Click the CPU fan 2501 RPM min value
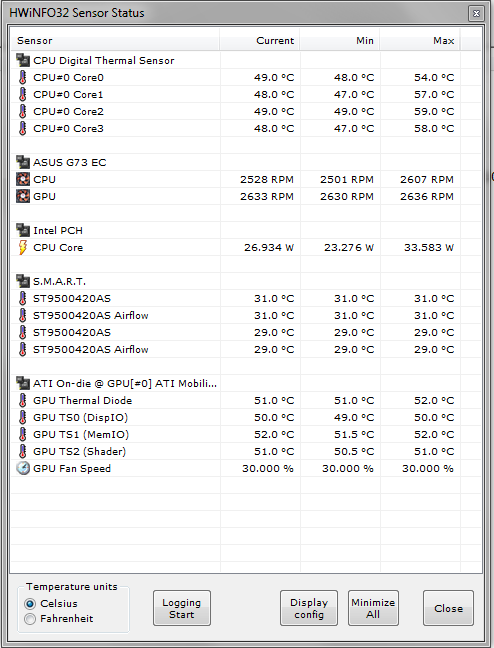Image resolution: width=494 pixels, height=648 pixels. (x=347, y=180)
